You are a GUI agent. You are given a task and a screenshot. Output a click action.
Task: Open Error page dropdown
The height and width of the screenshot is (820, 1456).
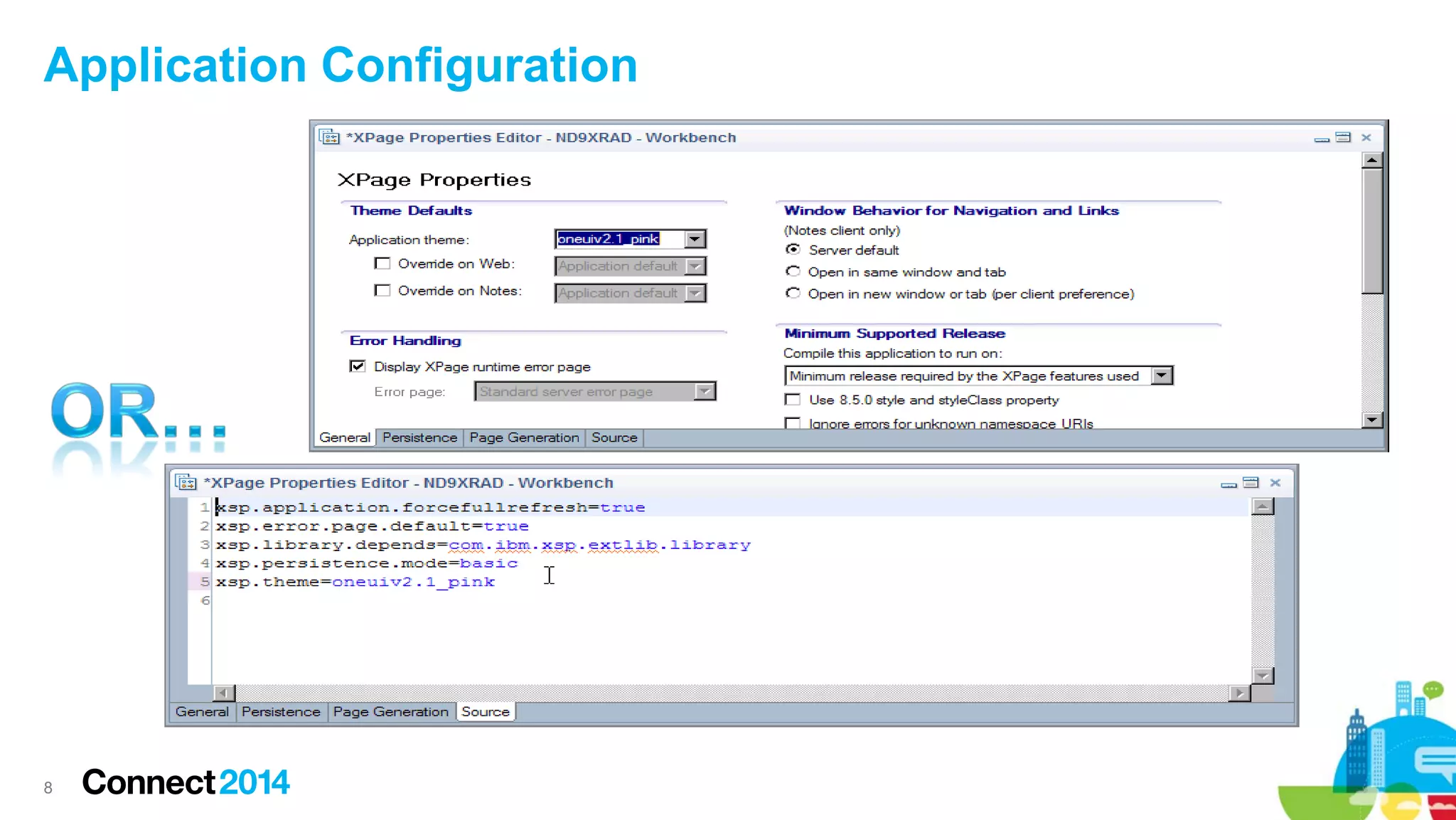[705, 391]
